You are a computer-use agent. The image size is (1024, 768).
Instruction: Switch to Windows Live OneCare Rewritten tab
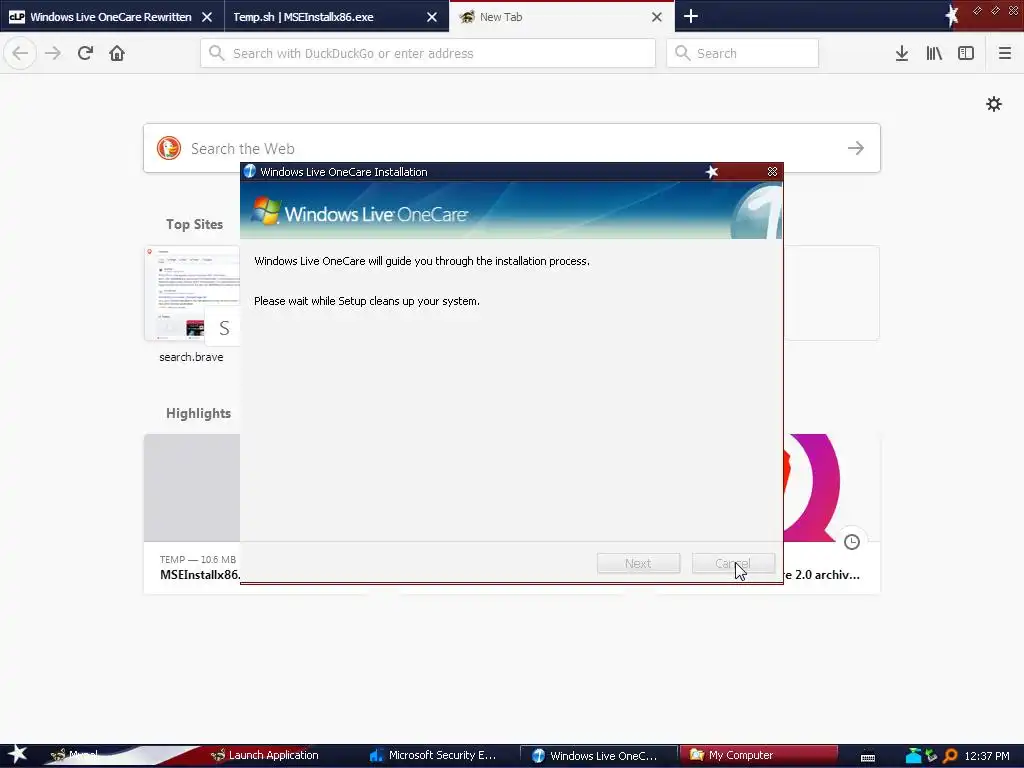click(111, 17)
